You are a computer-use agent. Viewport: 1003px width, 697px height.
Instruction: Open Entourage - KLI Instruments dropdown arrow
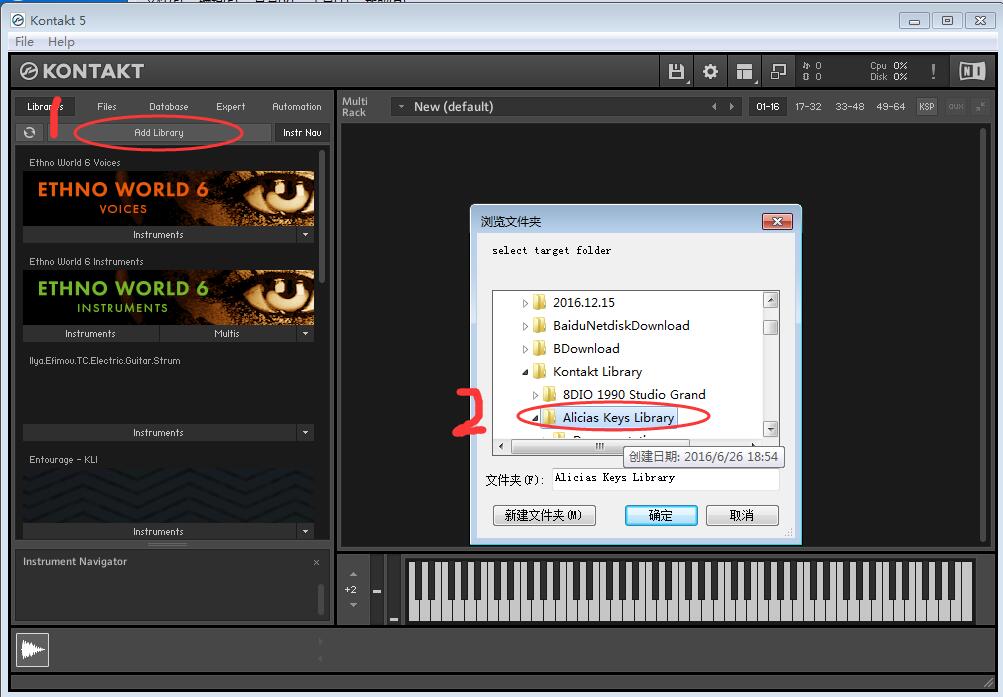point(306,532)
